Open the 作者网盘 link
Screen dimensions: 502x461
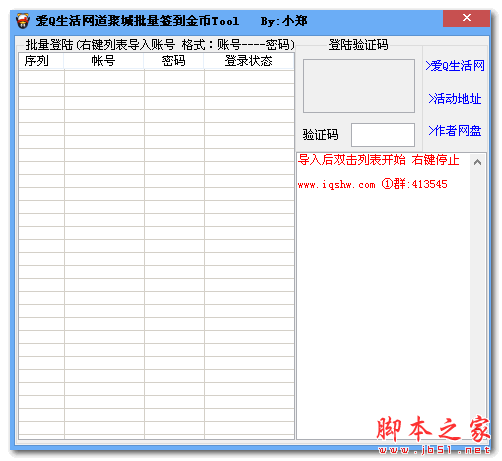tap(455, 130)
